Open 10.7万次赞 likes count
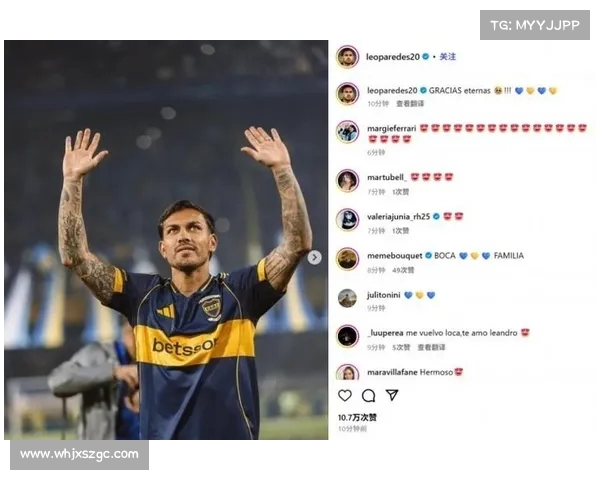600x480 pixels. pyautogui.click(x=357, y=417)
